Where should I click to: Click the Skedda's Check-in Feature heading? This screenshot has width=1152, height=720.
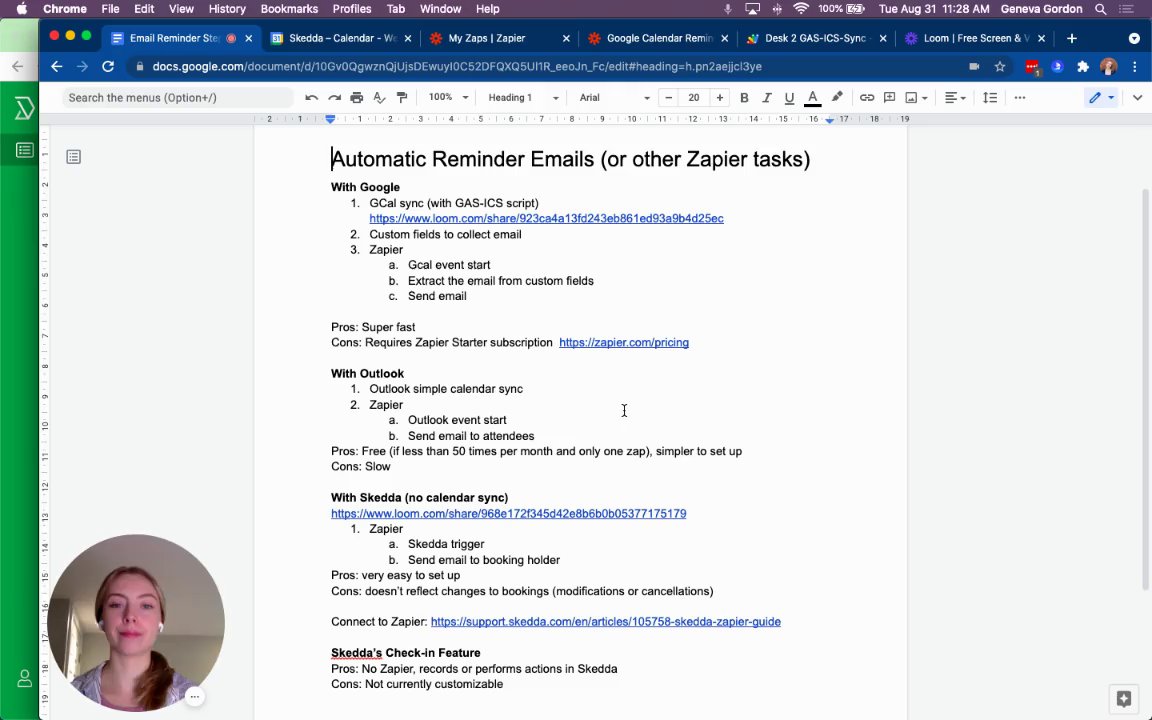click(x=406, y=653)
